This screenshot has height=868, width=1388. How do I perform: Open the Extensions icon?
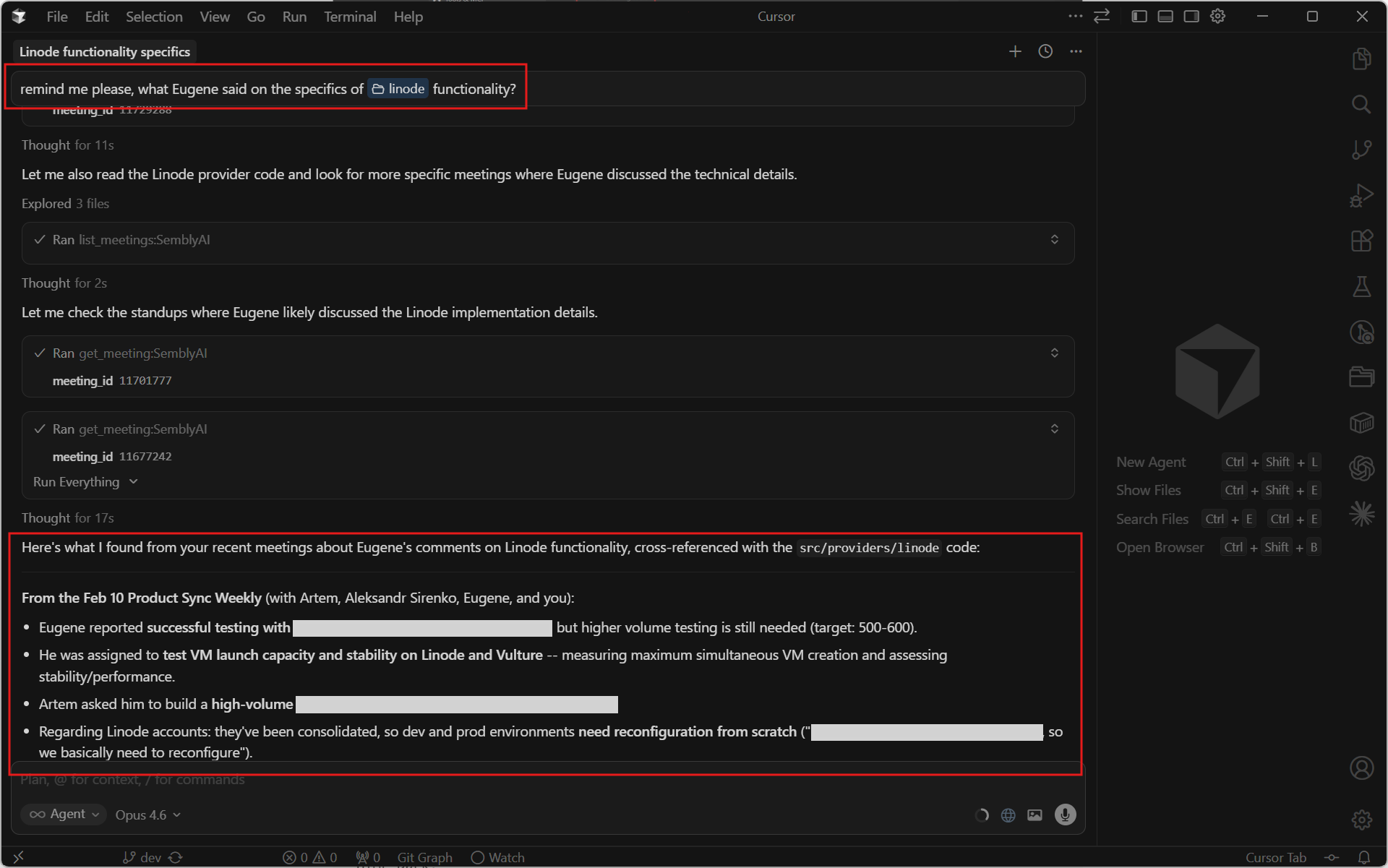point(1361,241)
